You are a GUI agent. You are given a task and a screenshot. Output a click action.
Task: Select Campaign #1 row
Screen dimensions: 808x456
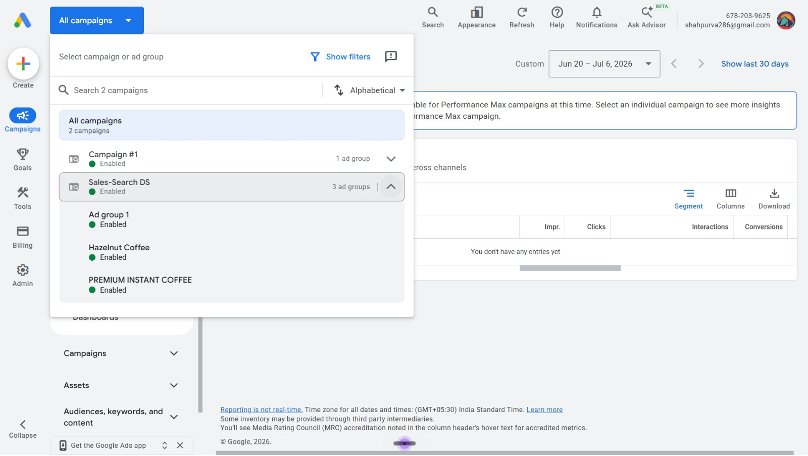pos(232,159)
